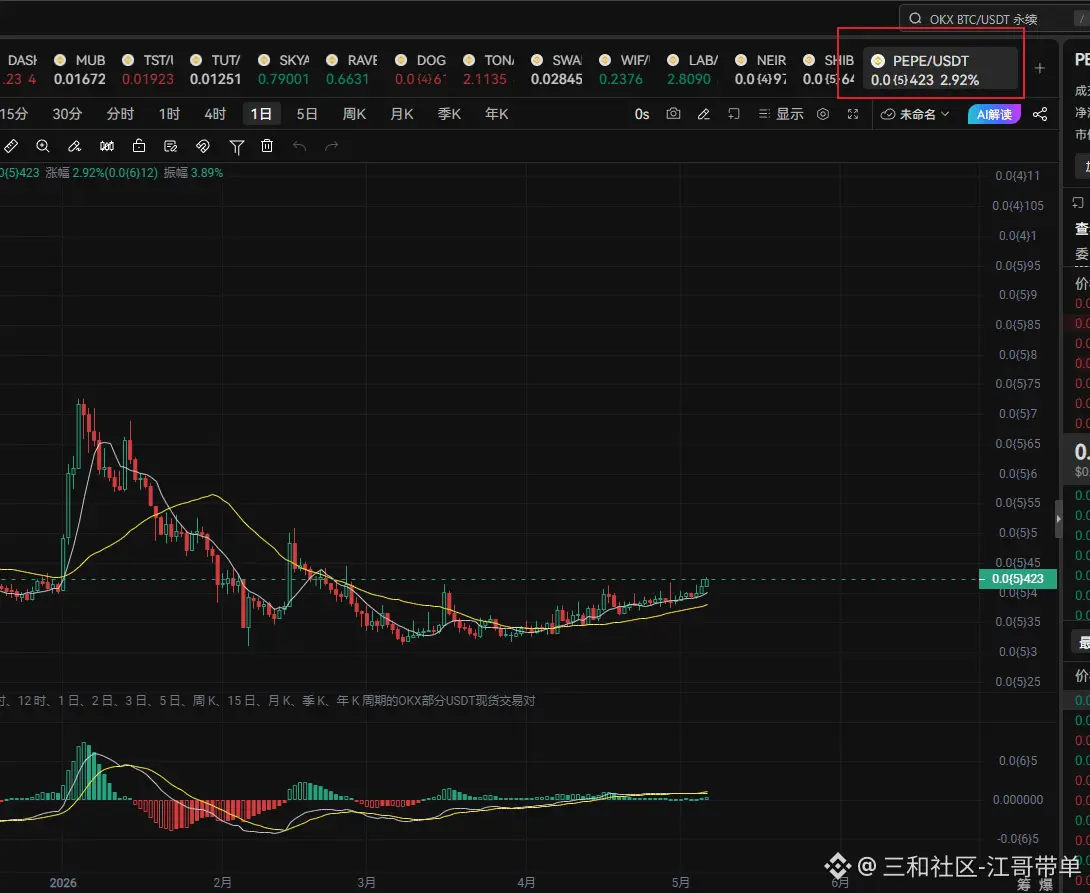The width and height of the screenshot is (1090, 893).
Task: Open the 显示 display options
Action: 781,114
